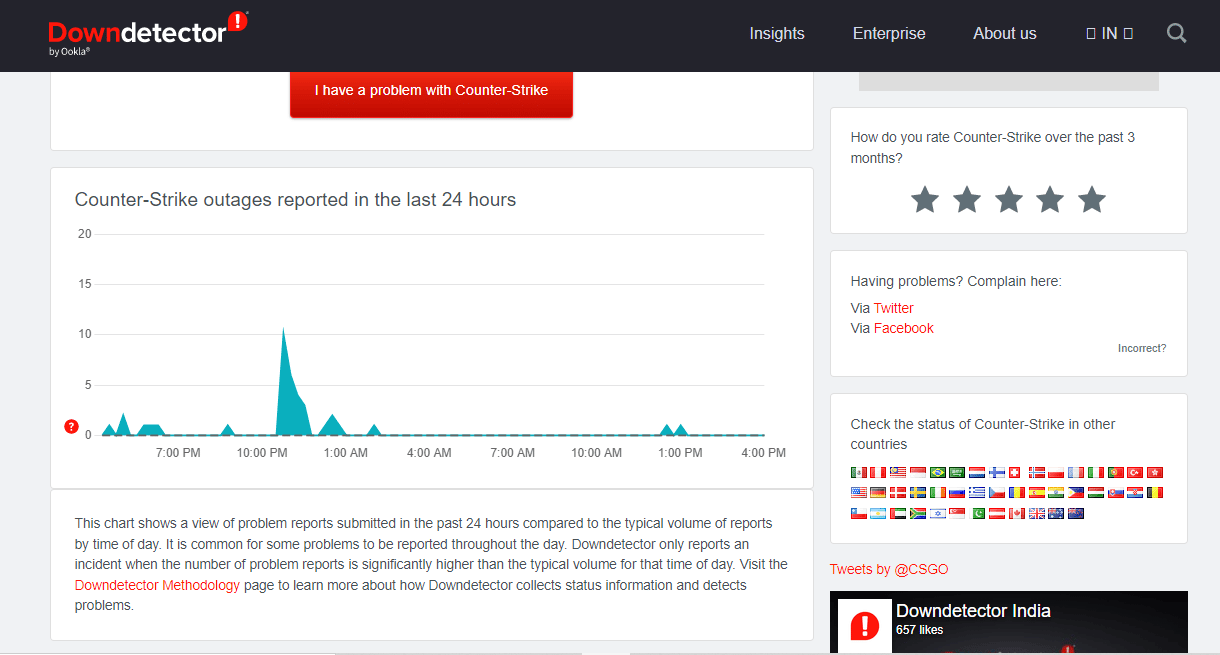Select the Turkey flag
This screenshot has height=655, width=1220.
point(1135,472)
